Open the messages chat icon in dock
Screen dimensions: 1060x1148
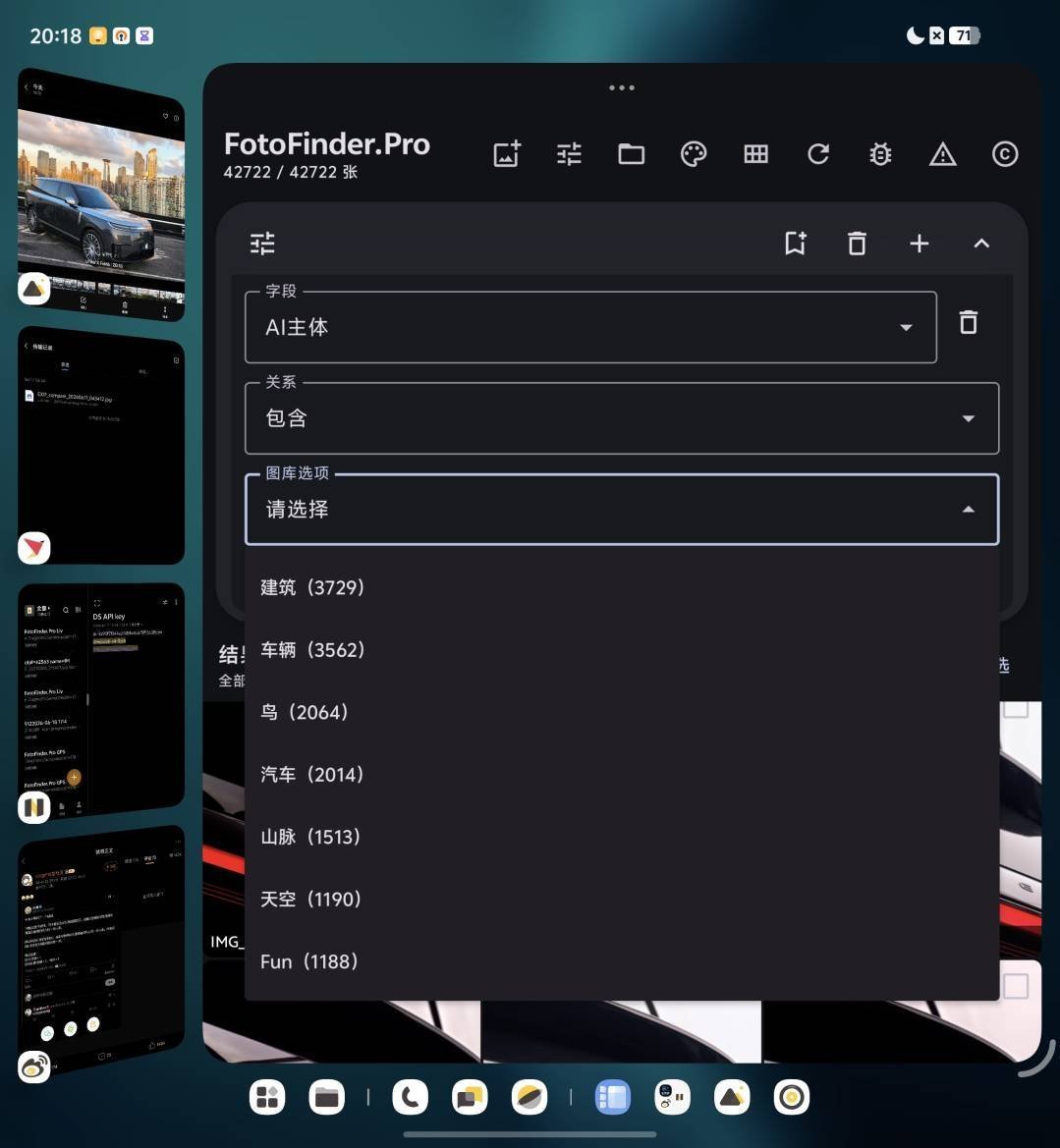click(x=470, y=1098)
